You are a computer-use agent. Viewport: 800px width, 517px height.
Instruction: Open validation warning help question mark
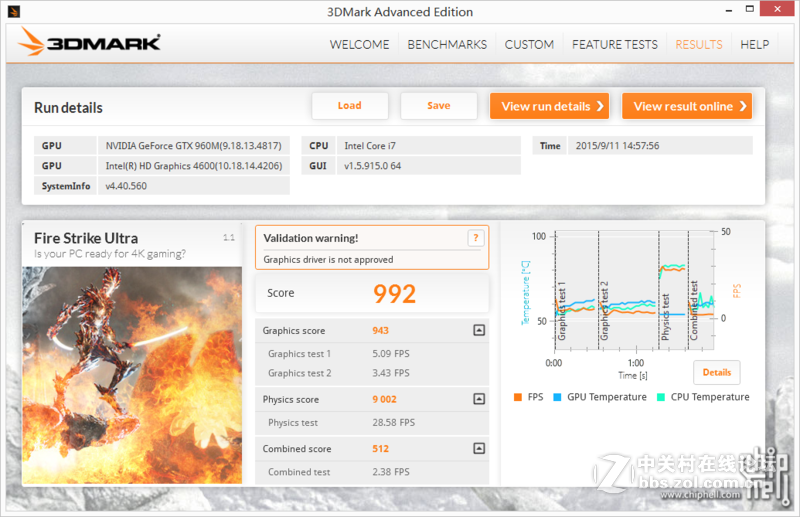pyautogui.click(x=476, y=238)
